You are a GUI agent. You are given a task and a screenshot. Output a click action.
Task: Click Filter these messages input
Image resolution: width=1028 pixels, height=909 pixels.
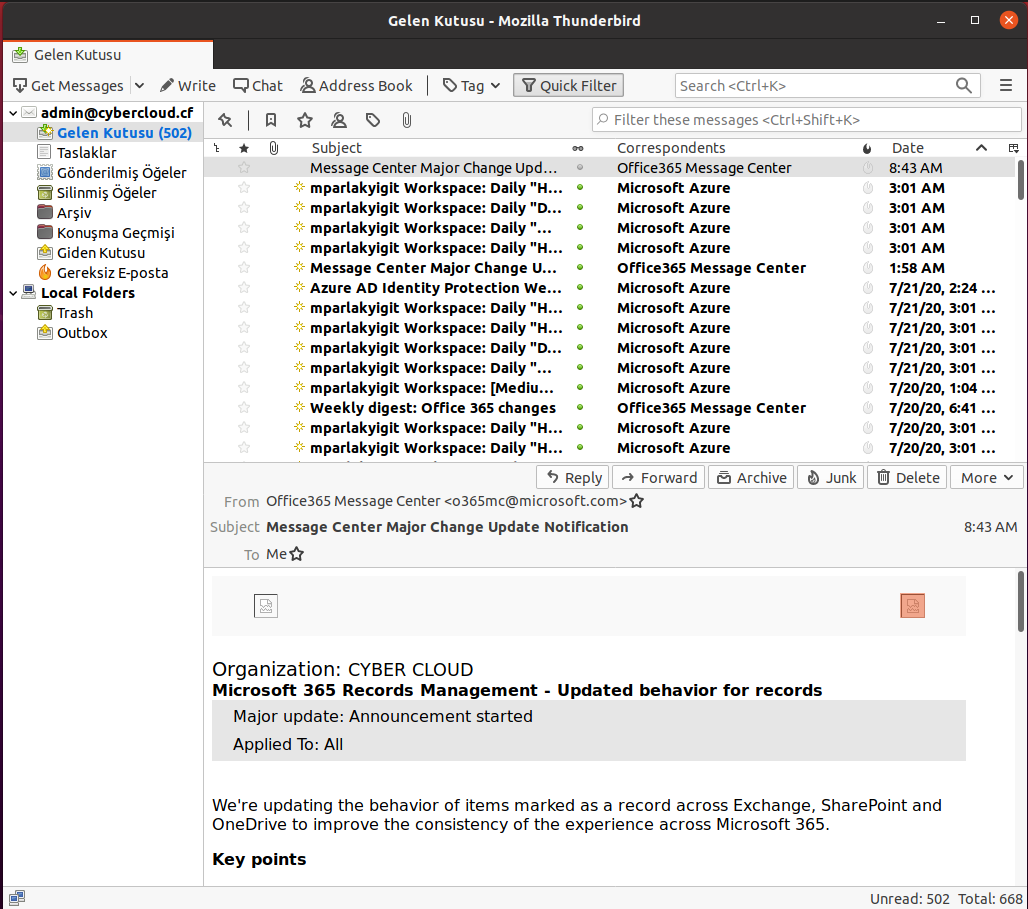point(806,120)
